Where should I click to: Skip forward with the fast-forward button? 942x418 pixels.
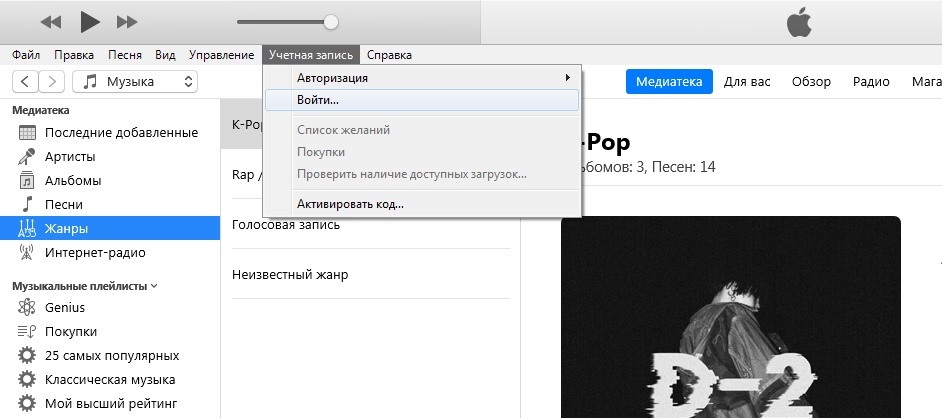(x=127, y=22)
